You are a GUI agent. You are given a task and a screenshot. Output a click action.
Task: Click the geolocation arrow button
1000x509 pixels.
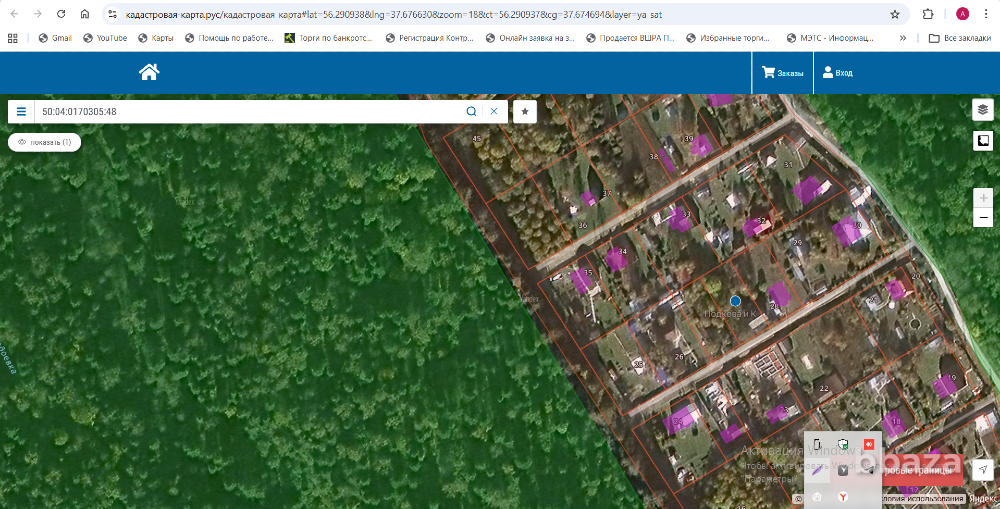coord(983,469)
